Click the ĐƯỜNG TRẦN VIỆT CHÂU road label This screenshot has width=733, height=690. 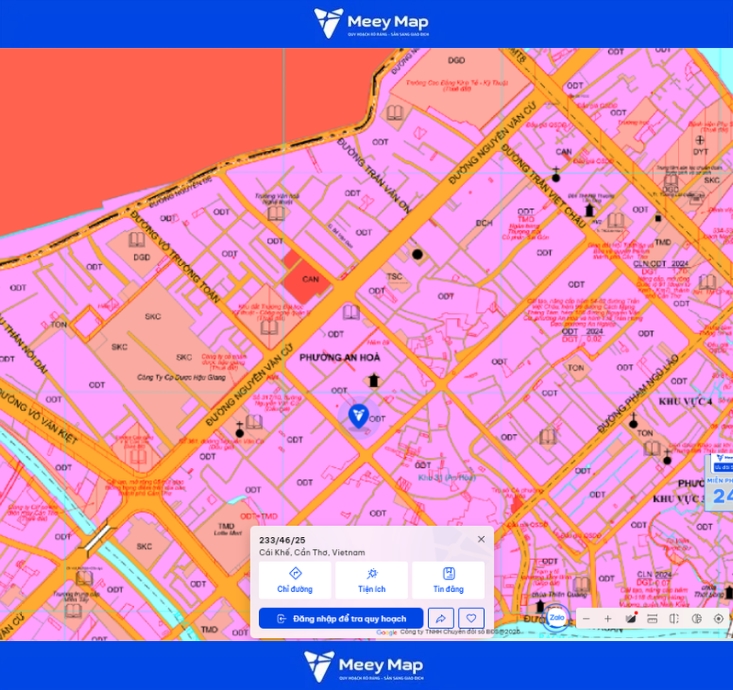pyautogui.click(x=543, y=186)
